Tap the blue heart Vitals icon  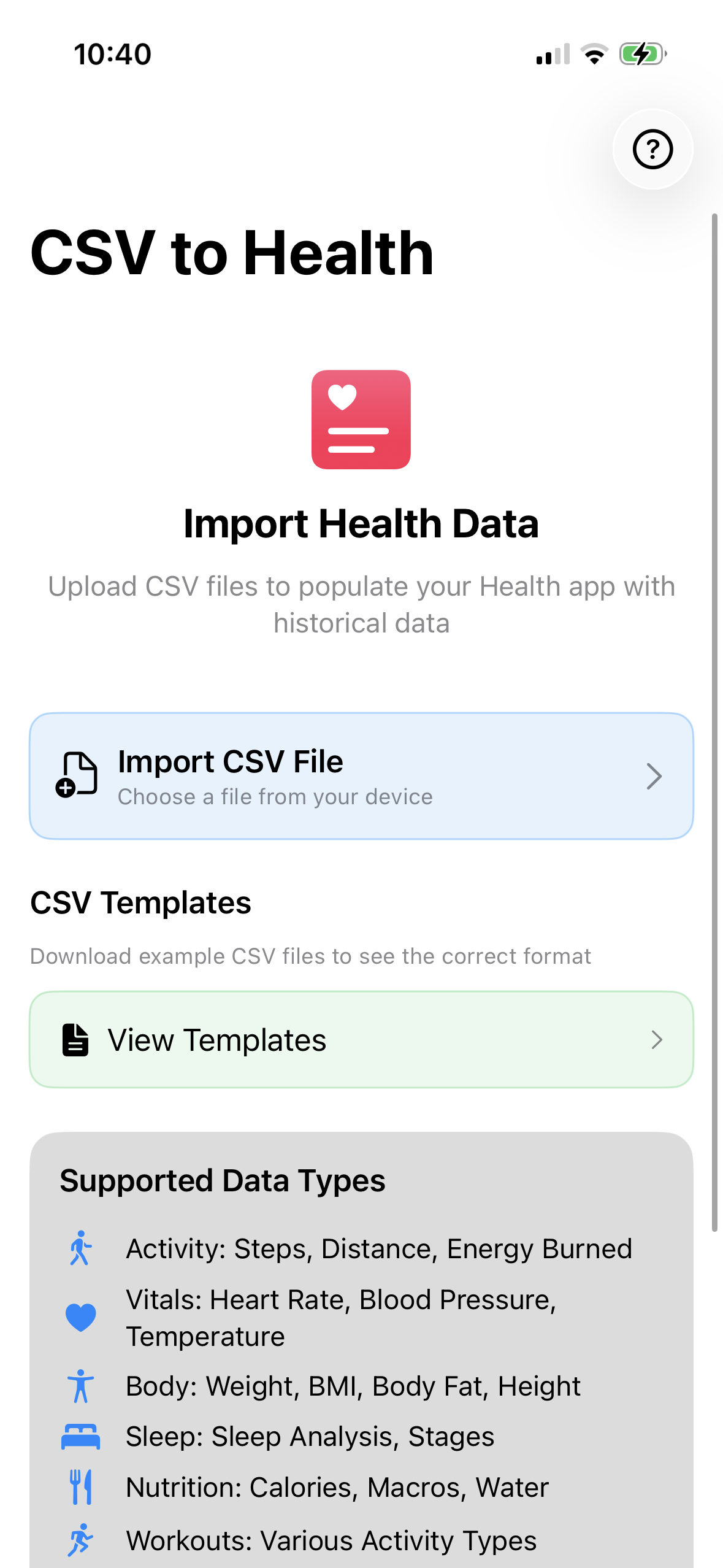81,1317
